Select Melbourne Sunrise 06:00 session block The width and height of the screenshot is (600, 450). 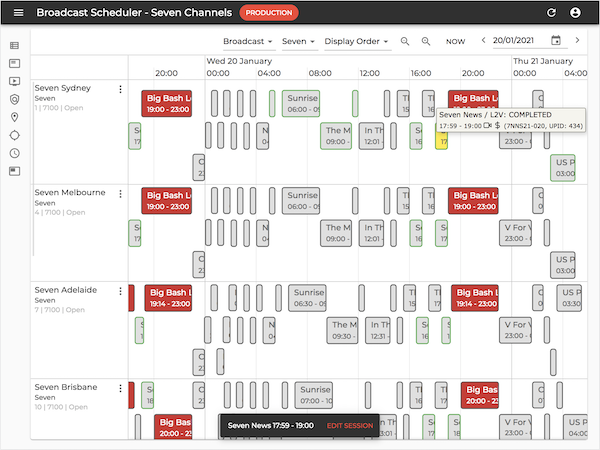301,201
